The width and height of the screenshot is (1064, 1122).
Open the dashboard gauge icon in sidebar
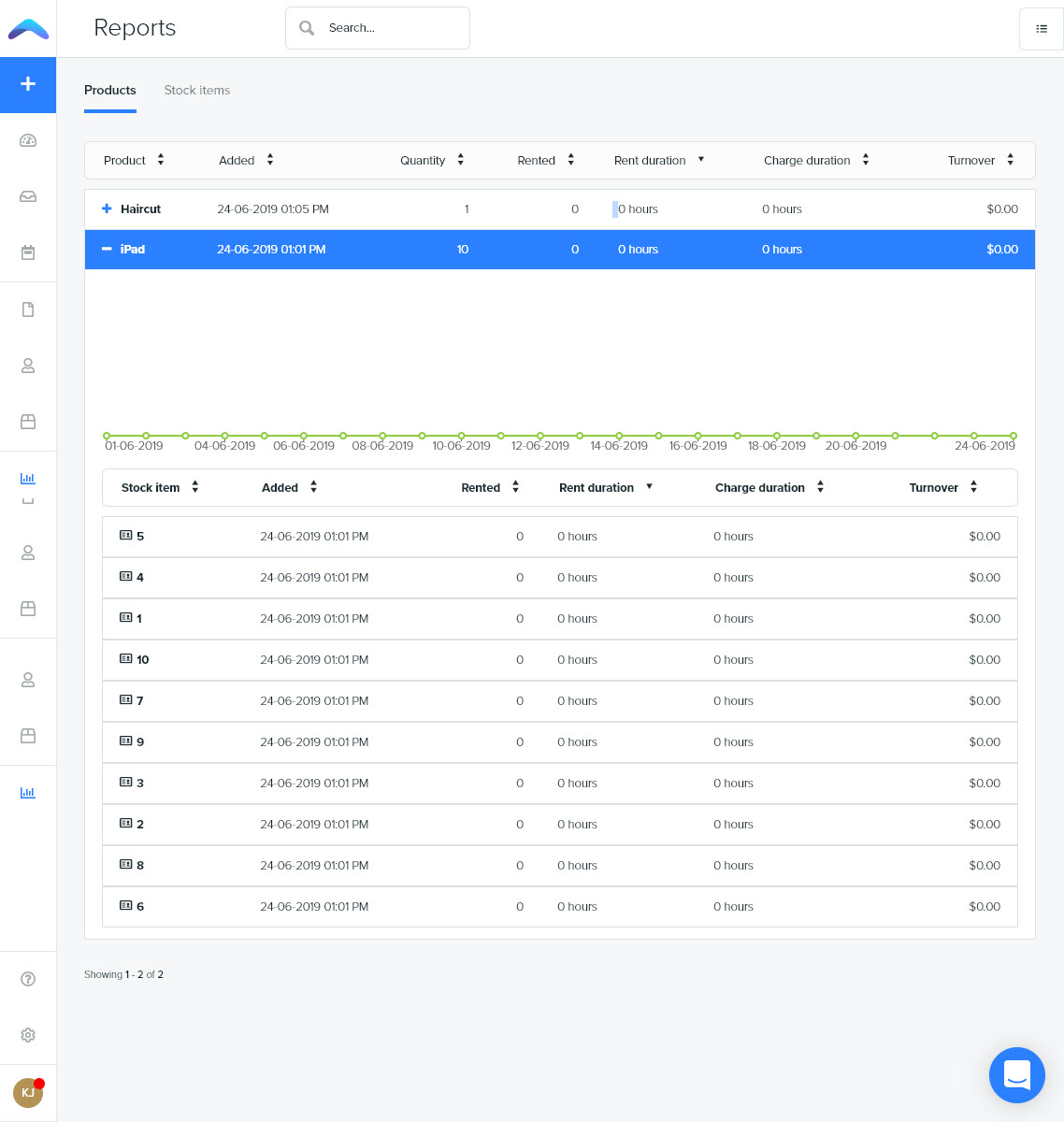tap(28, 141)
